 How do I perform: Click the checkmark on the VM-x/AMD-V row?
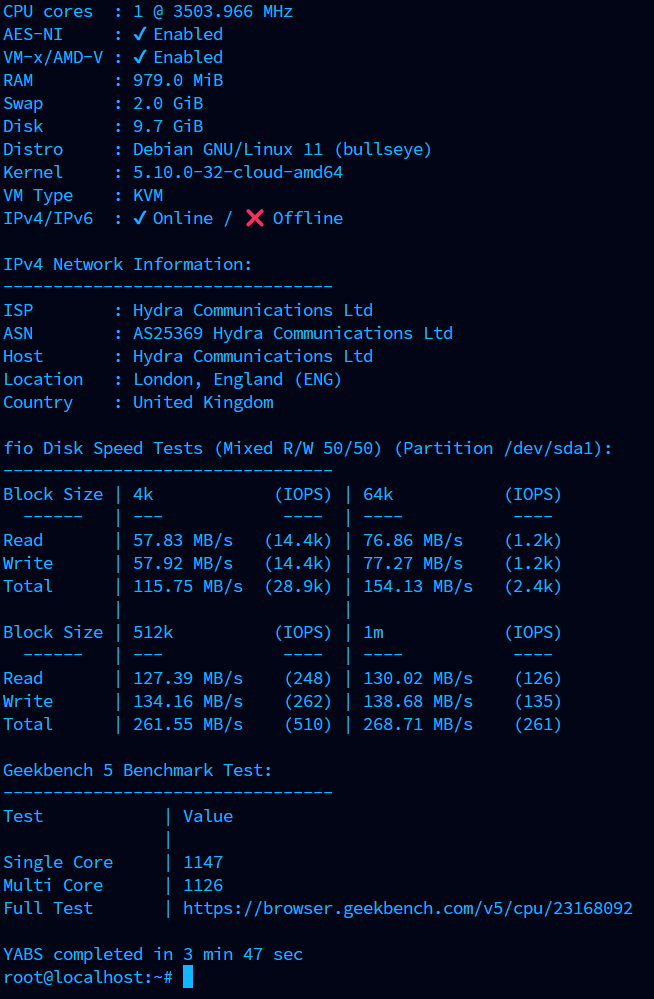click(x=140, y=57)
